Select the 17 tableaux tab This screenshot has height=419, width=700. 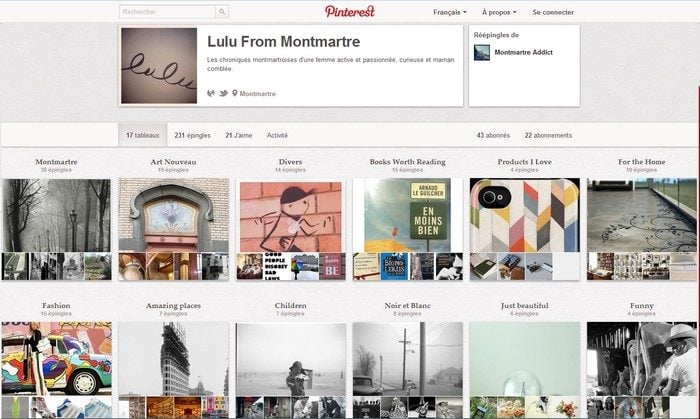[142, 135]
